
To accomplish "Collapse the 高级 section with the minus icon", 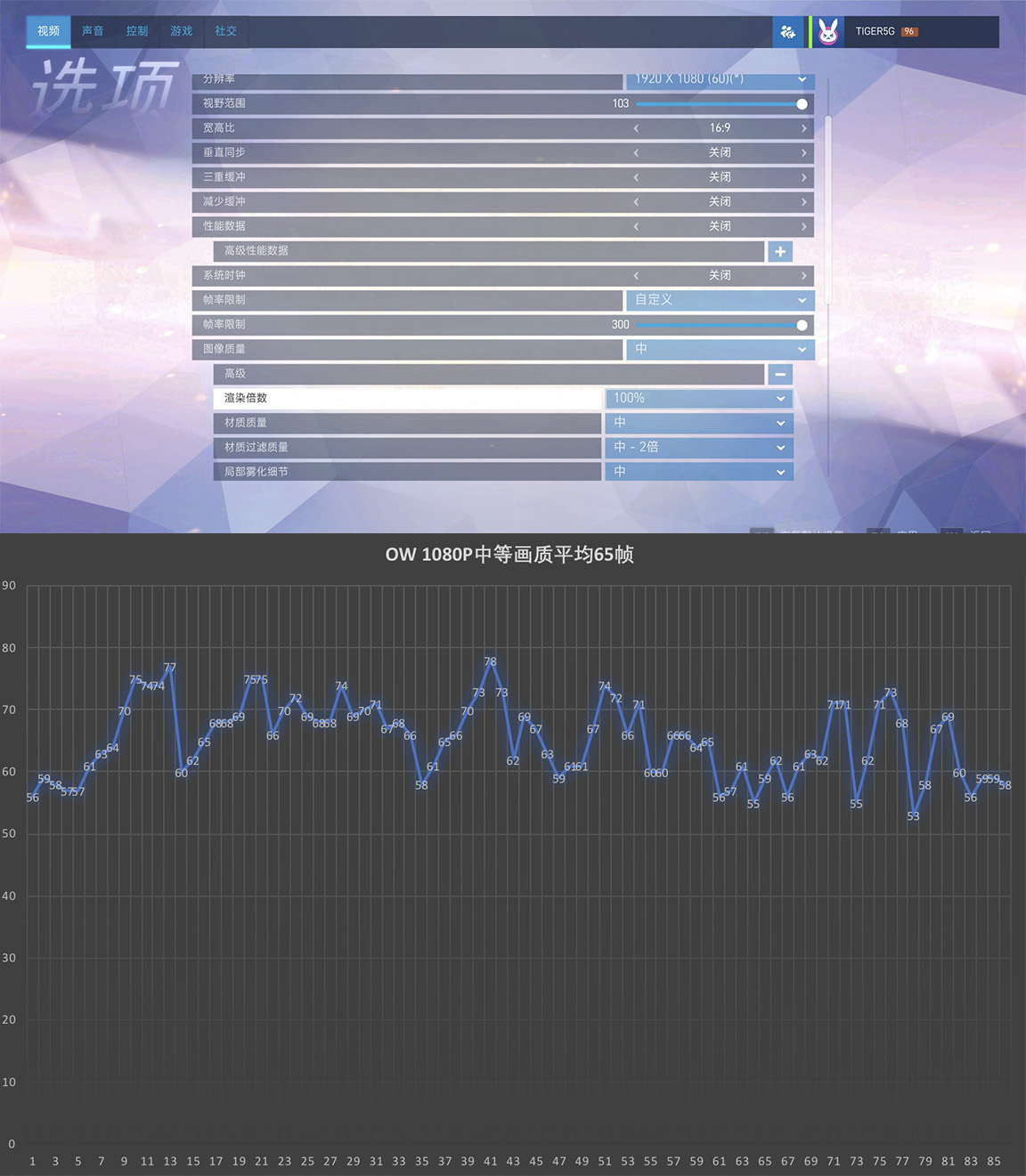I will click(779, 374).
